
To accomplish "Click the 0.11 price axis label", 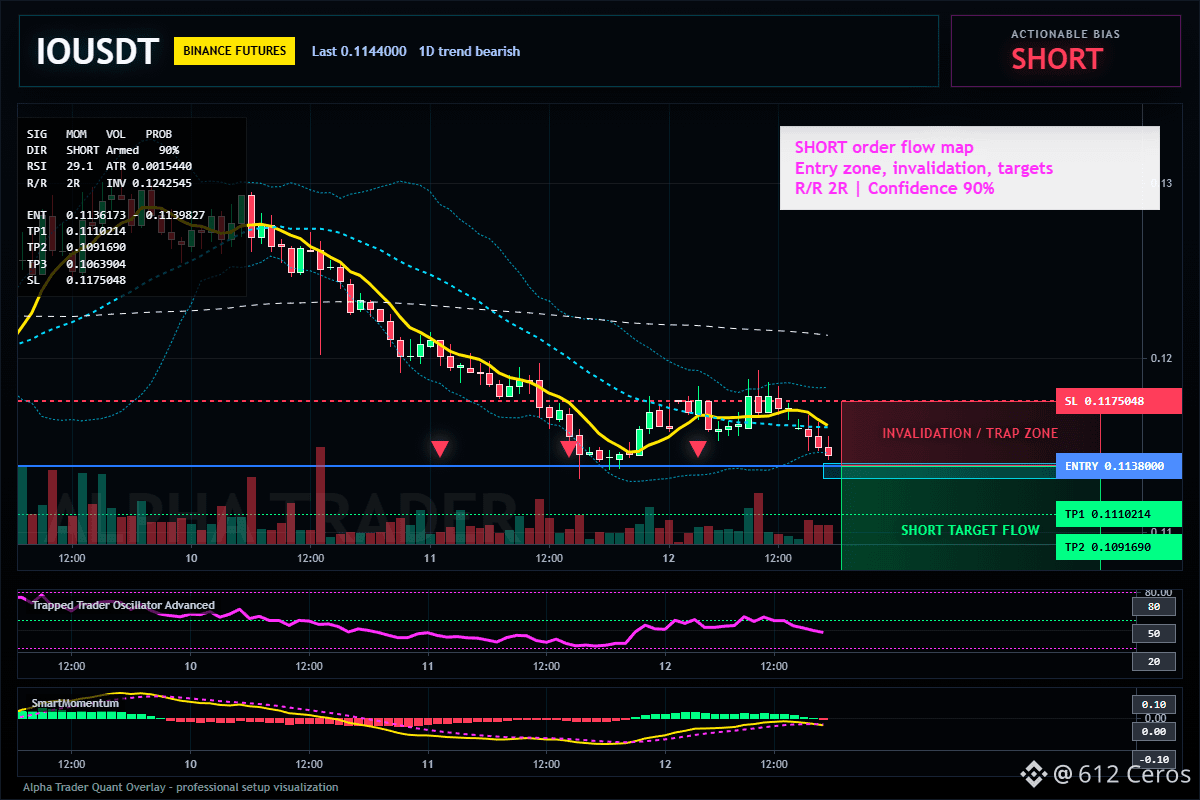I will click(1159, 531).
